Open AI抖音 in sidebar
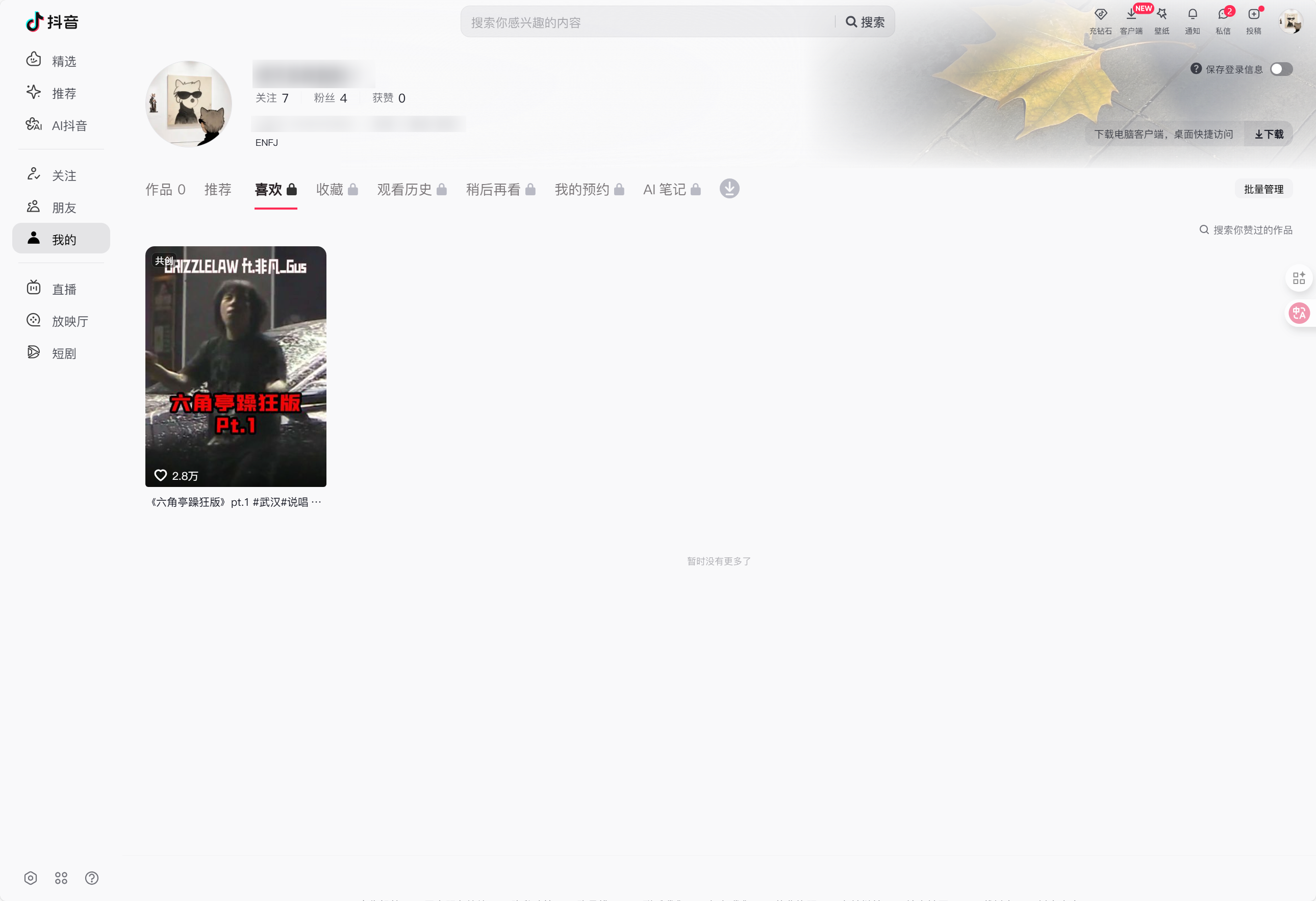 pos(61,125)
